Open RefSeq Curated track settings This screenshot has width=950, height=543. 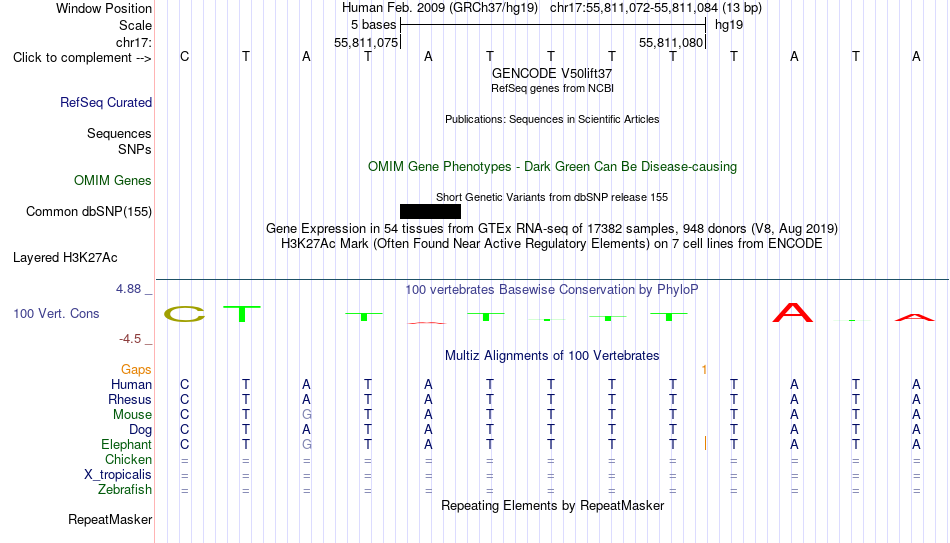pos(106,102)
